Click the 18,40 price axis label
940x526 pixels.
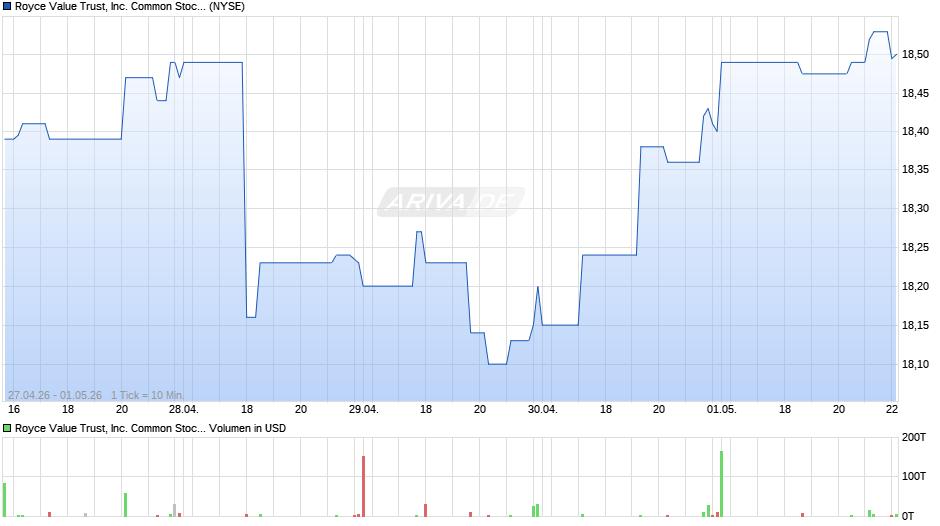(x=915, y=131)
